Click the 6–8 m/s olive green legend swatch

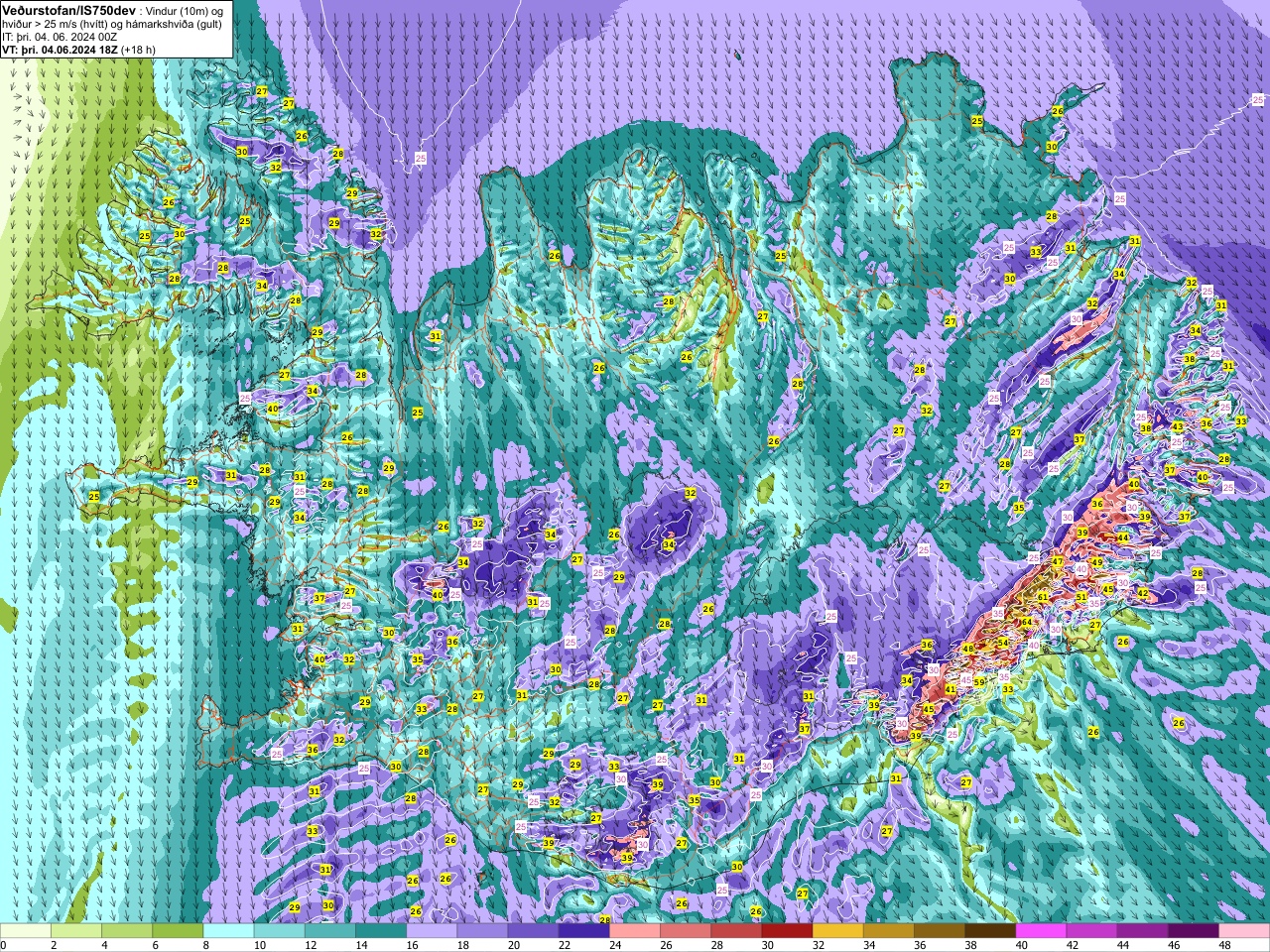178,930
